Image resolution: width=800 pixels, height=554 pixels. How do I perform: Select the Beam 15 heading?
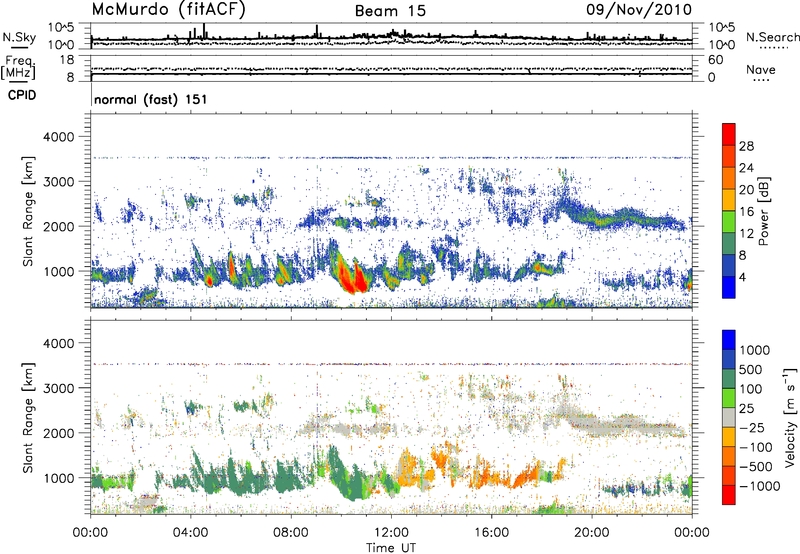390,11
